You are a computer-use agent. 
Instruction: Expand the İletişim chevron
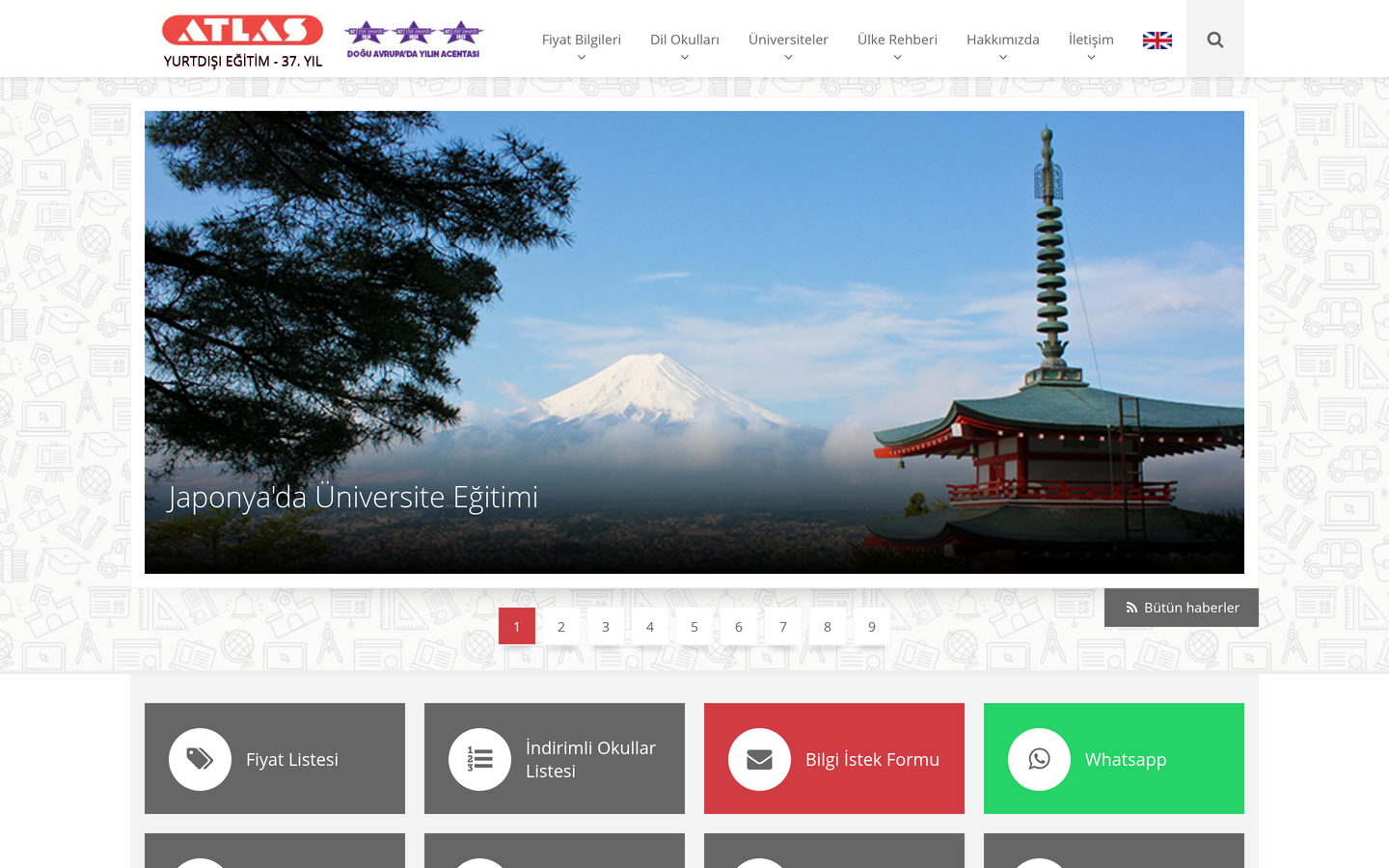(1091, 58)
